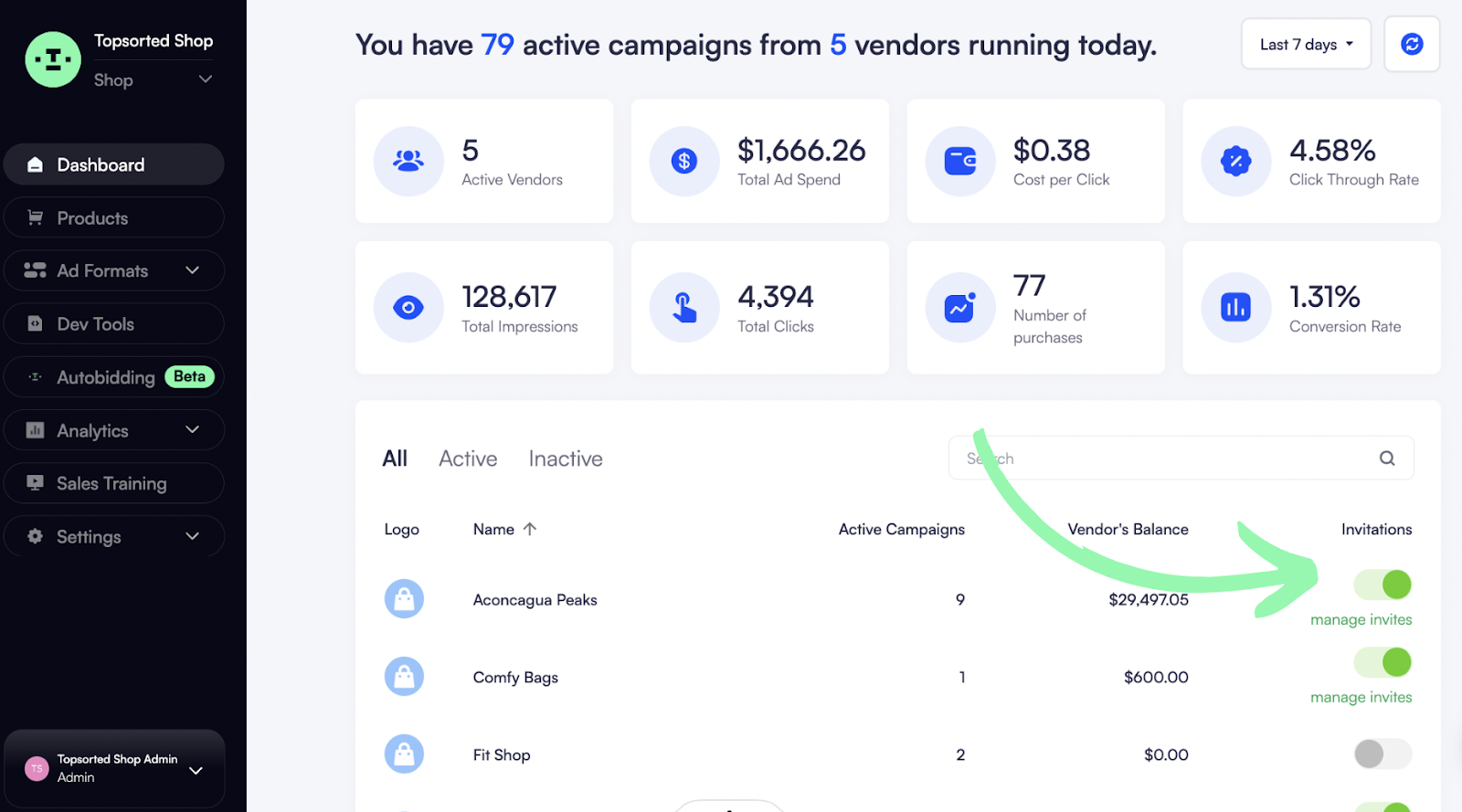Click the $29,497.05 balance value

1149,599
